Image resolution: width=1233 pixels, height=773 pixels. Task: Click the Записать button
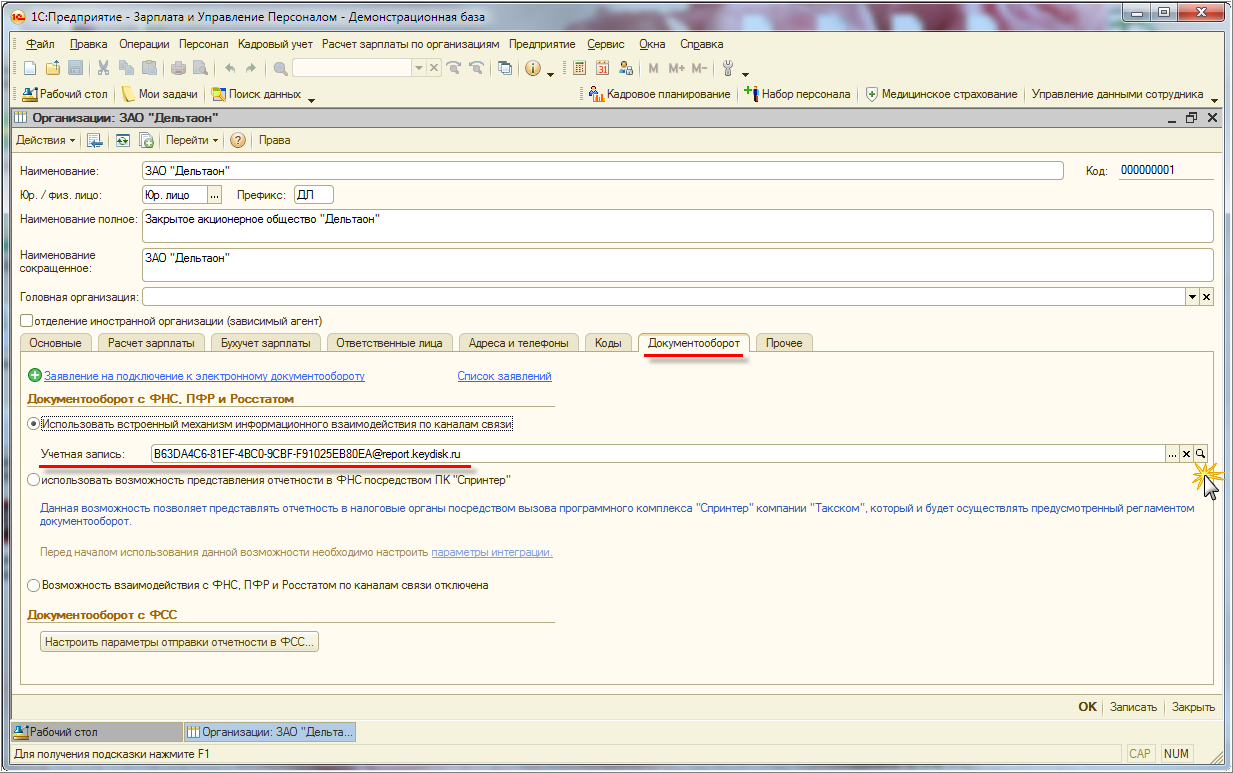pos(1134,707)
